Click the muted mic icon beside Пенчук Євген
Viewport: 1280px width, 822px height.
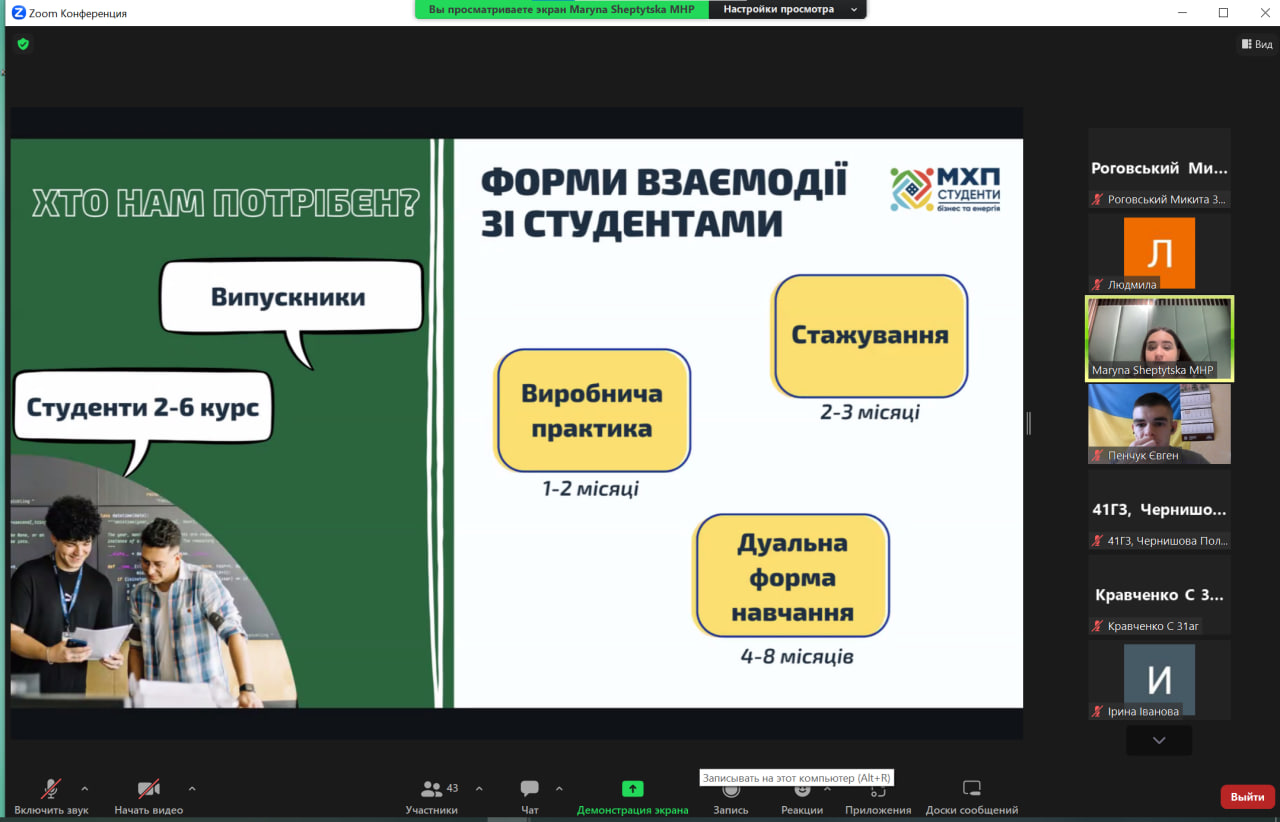point(1098,456)
